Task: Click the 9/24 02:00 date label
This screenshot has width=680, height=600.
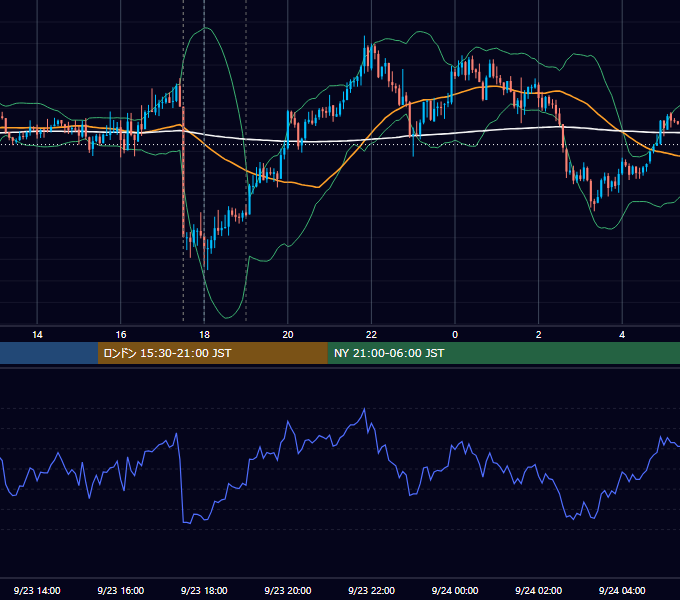Action: (x=538, y=590)
